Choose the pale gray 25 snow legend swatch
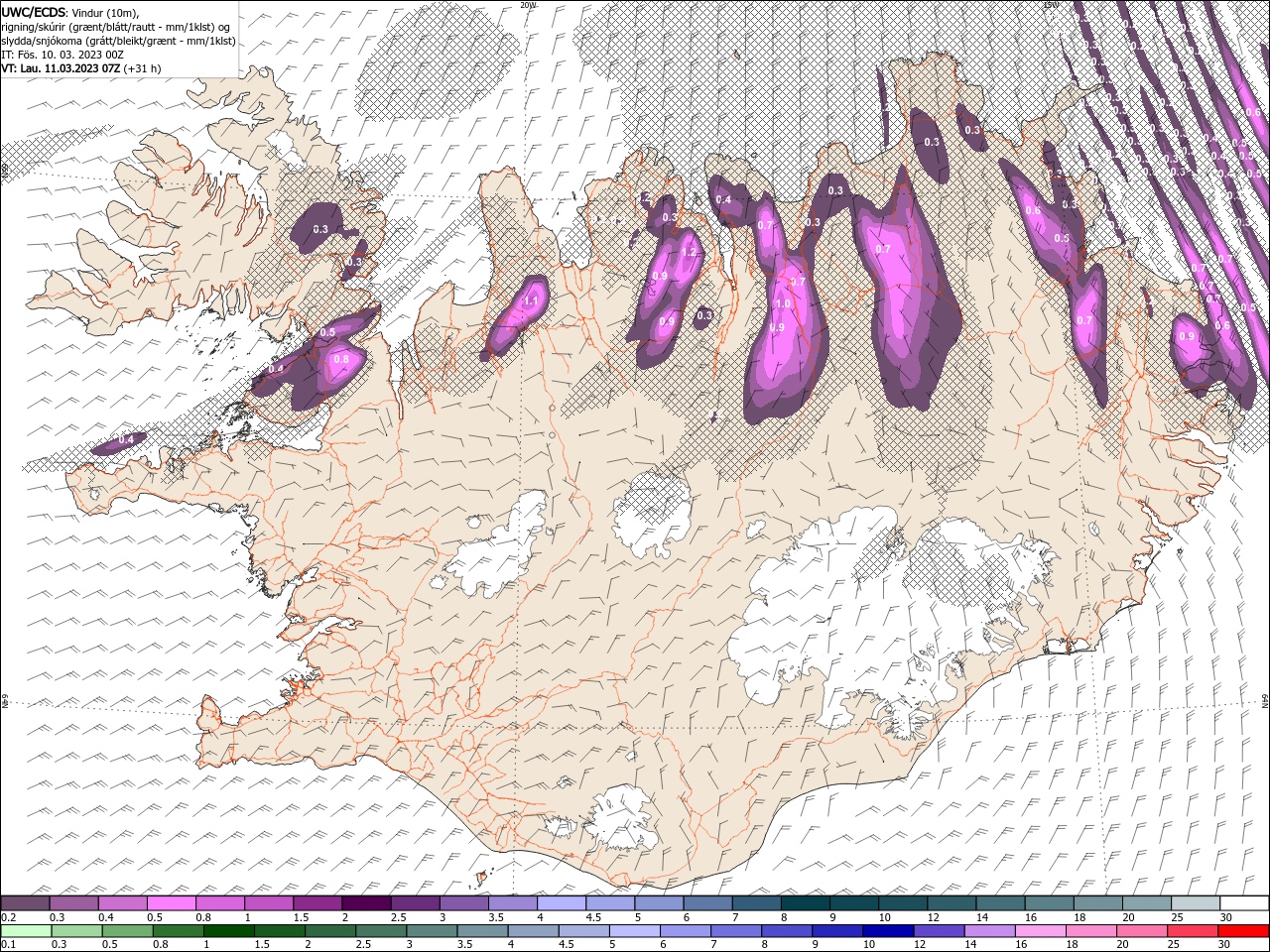 pyautogui.click(x=1197, y=903)
